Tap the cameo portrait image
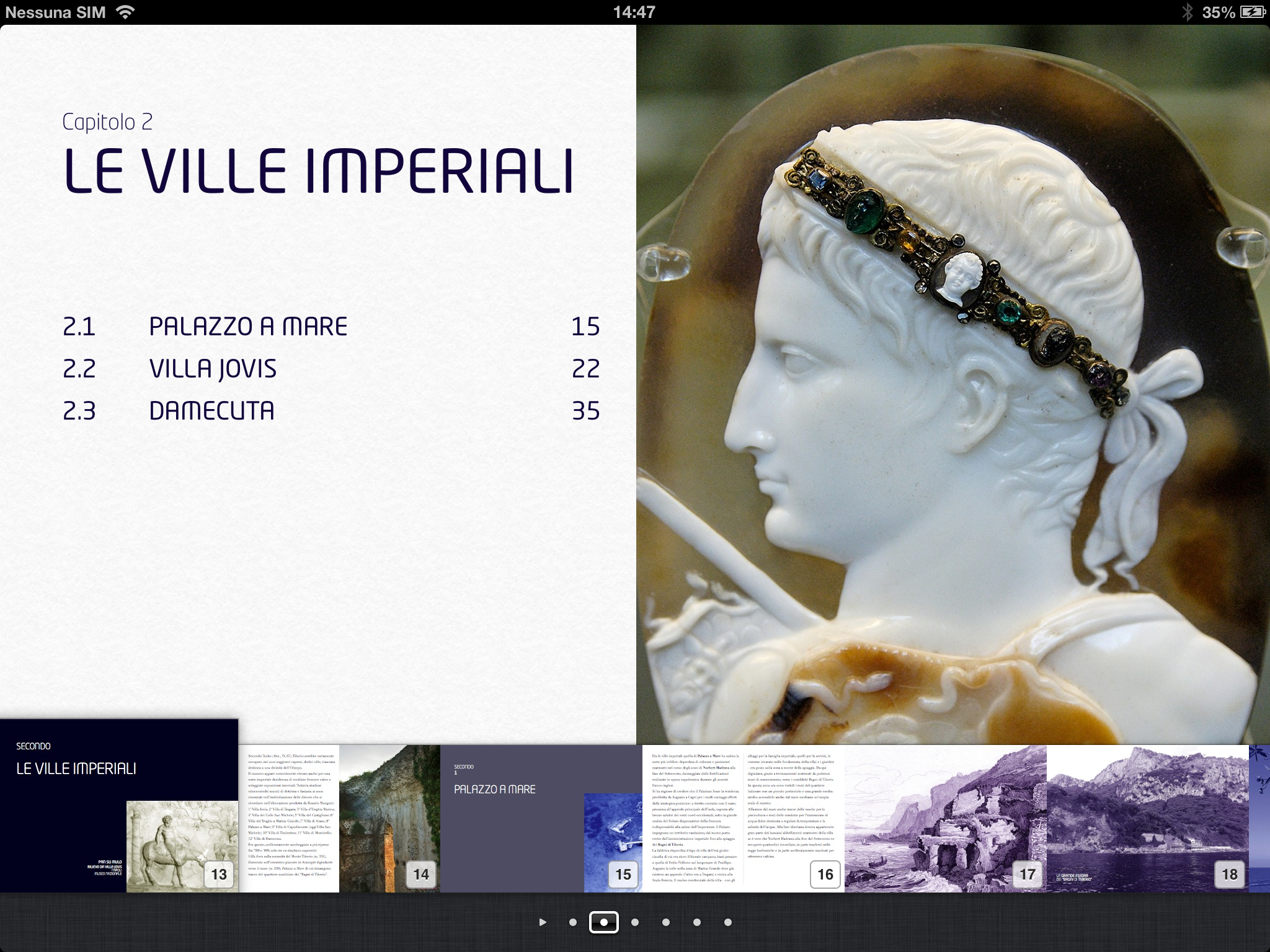1270x952 pixels. pyautogui.click(x=952, y=384)
